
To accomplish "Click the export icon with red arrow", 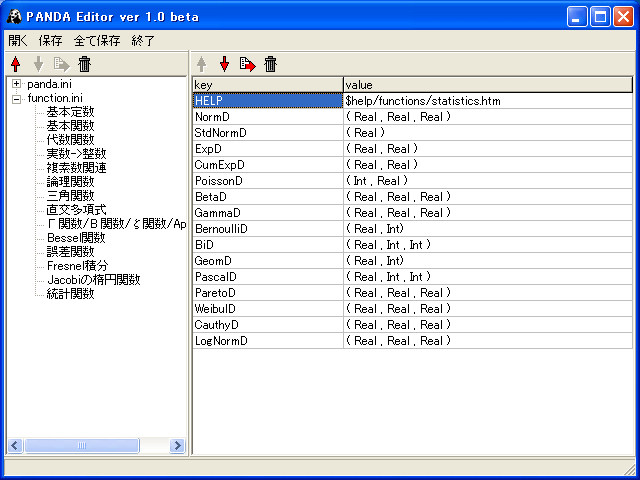I will point(247,64).
